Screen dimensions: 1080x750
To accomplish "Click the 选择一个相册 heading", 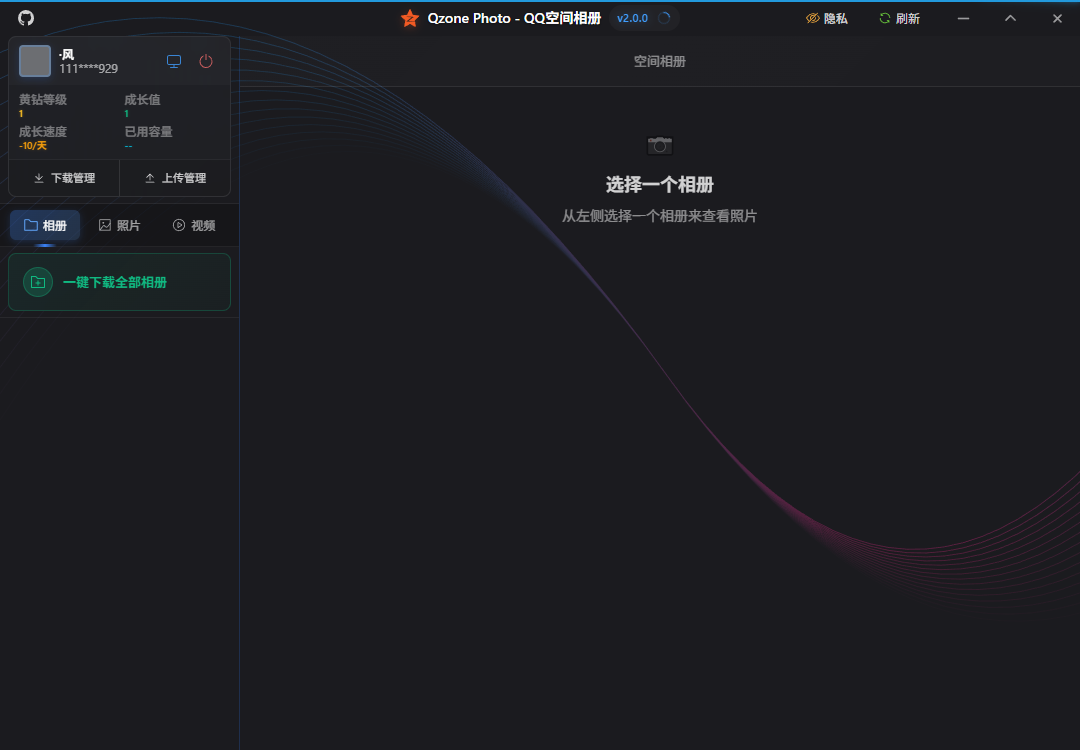I will tap(659, 185).
